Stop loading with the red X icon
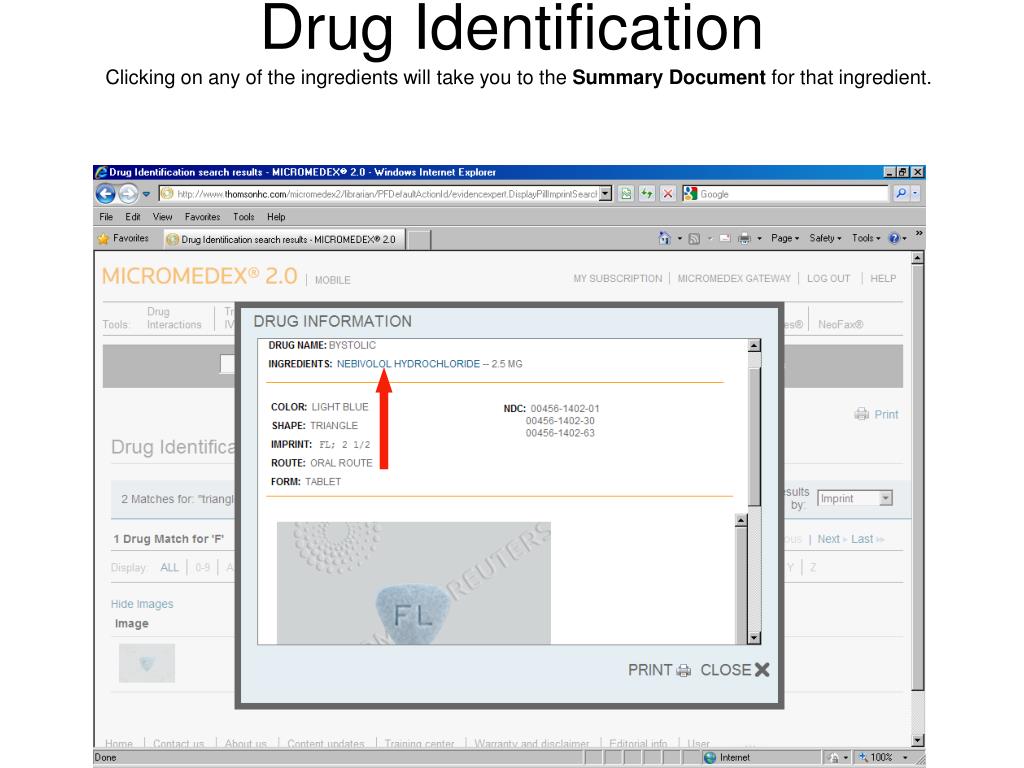The image size is (1024, 768). [667, 194]
